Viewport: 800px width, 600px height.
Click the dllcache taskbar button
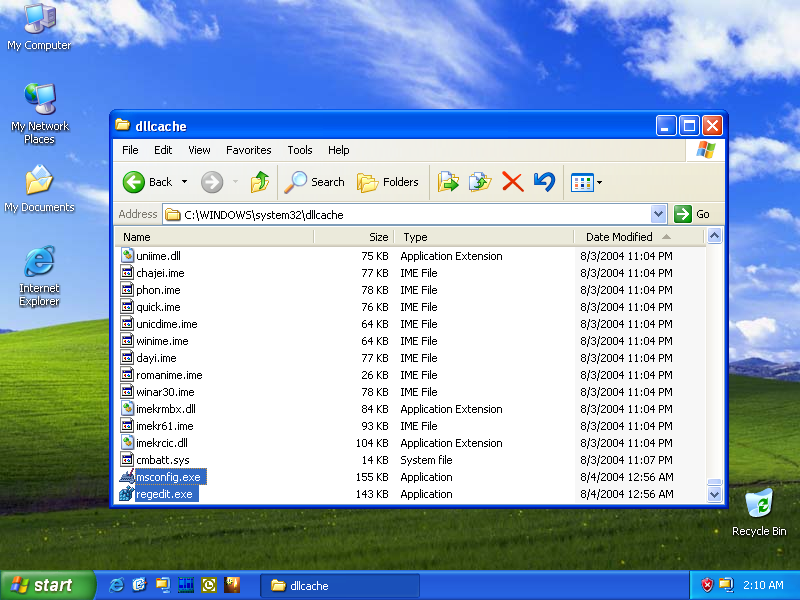(x=340, y=585)
